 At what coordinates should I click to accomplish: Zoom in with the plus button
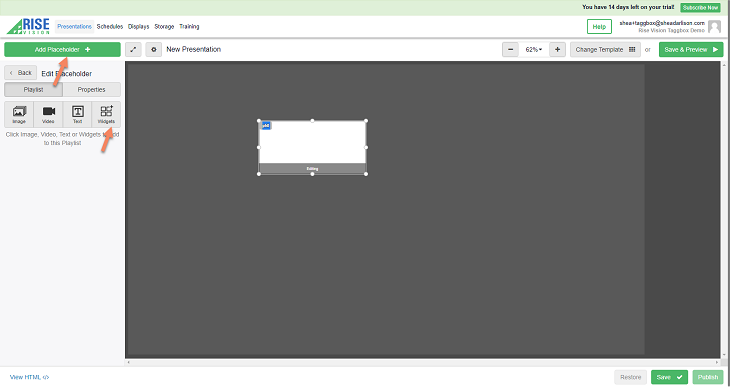(x=557, y=49)
